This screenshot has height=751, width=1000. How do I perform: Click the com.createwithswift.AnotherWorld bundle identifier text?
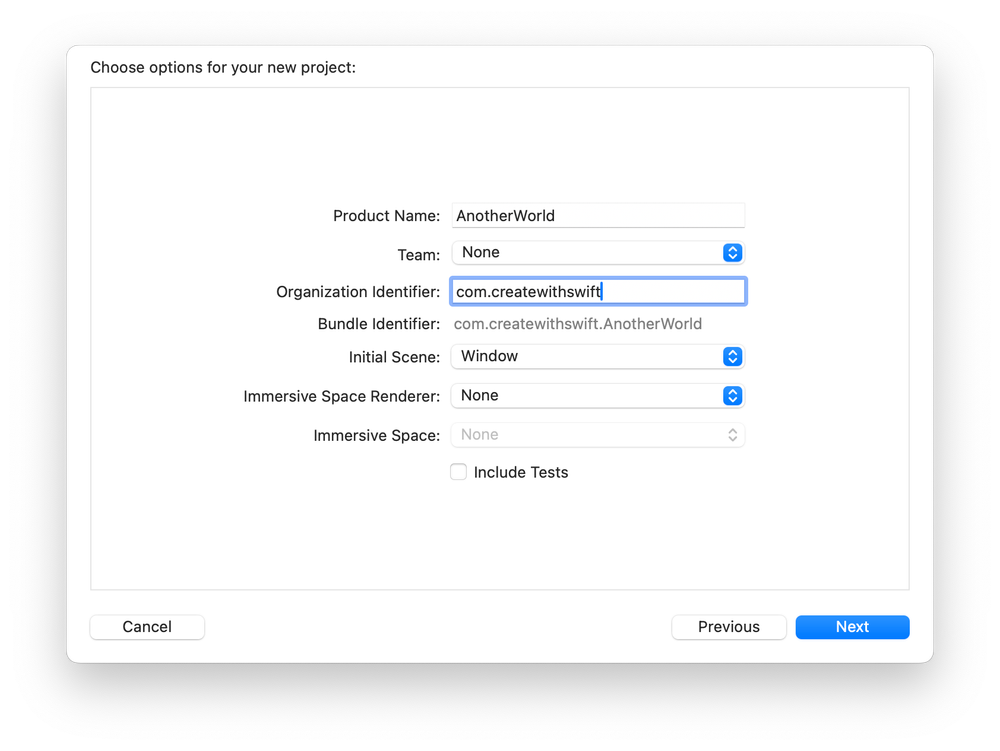coord(578,324)
